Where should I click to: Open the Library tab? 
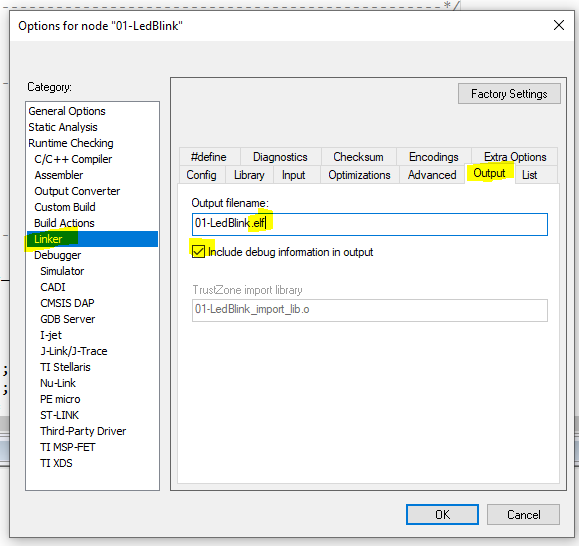(249, 175)
